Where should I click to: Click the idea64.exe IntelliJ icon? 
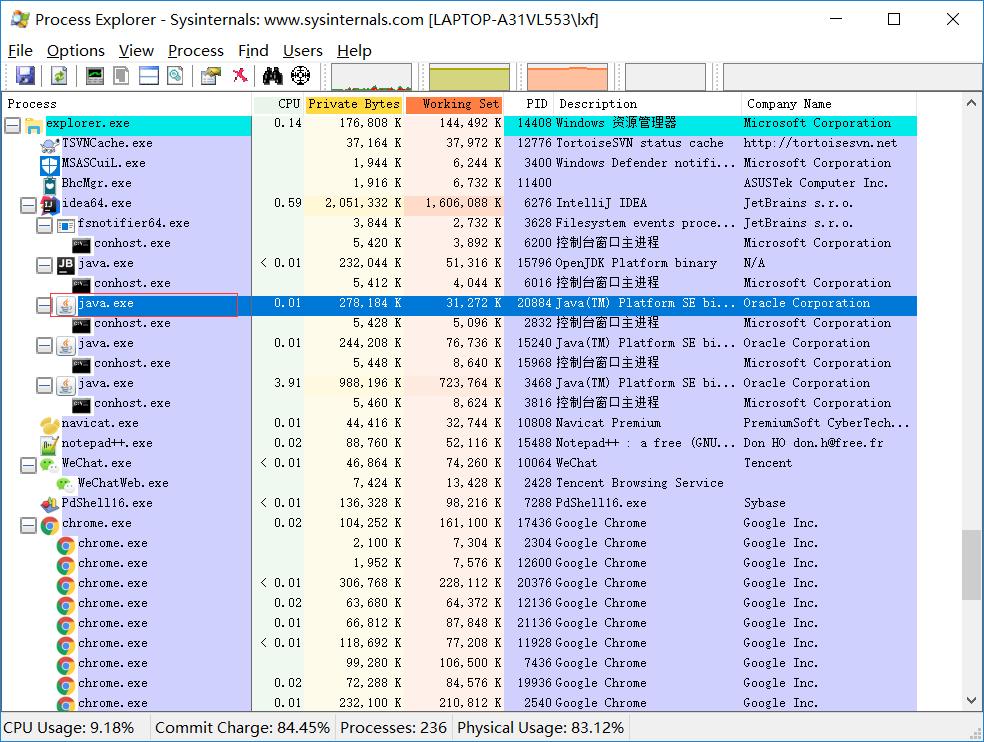(x=50, y=205)
